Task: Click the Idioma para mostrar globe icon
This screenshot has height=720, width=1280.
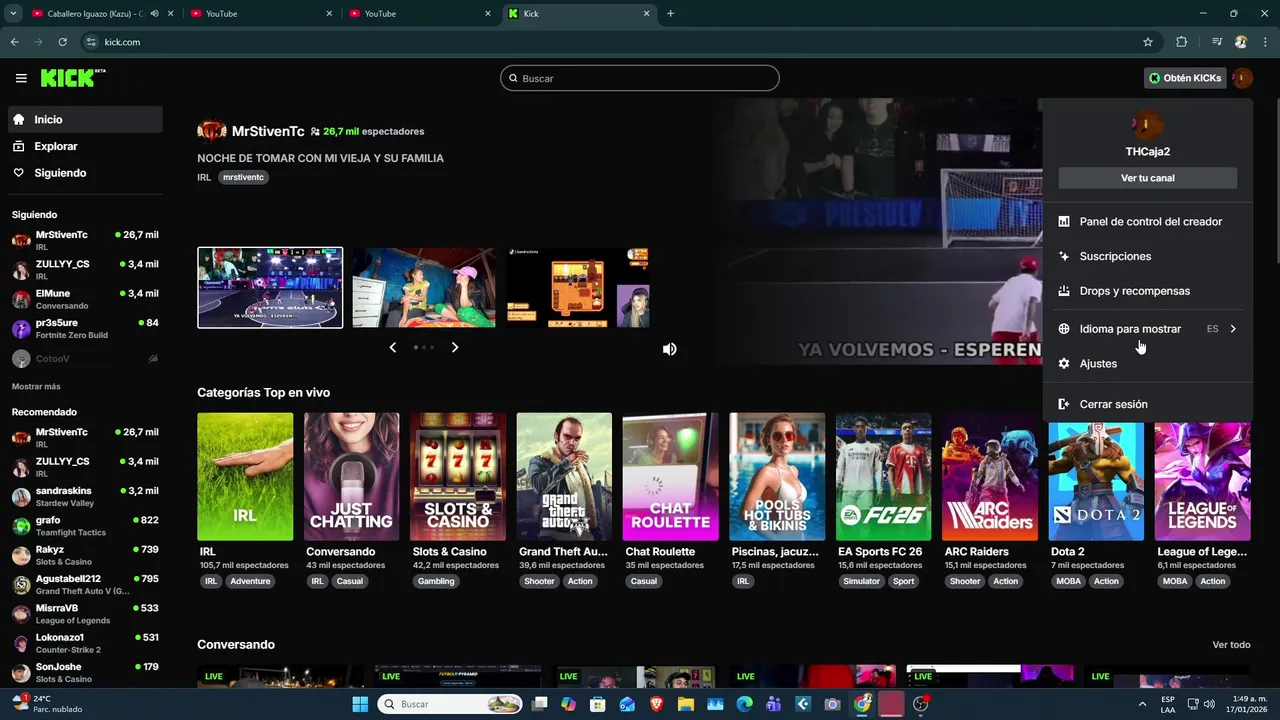Action: [1064, 329]
